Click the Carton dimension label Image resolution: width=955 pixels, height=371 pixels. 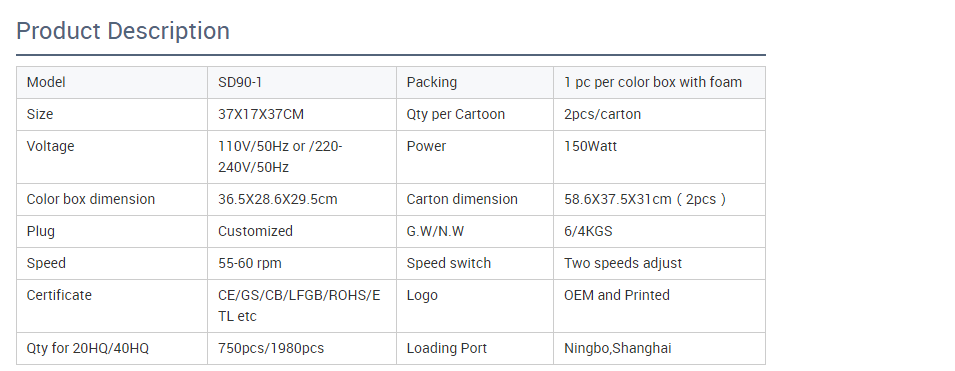click(462, 199)
